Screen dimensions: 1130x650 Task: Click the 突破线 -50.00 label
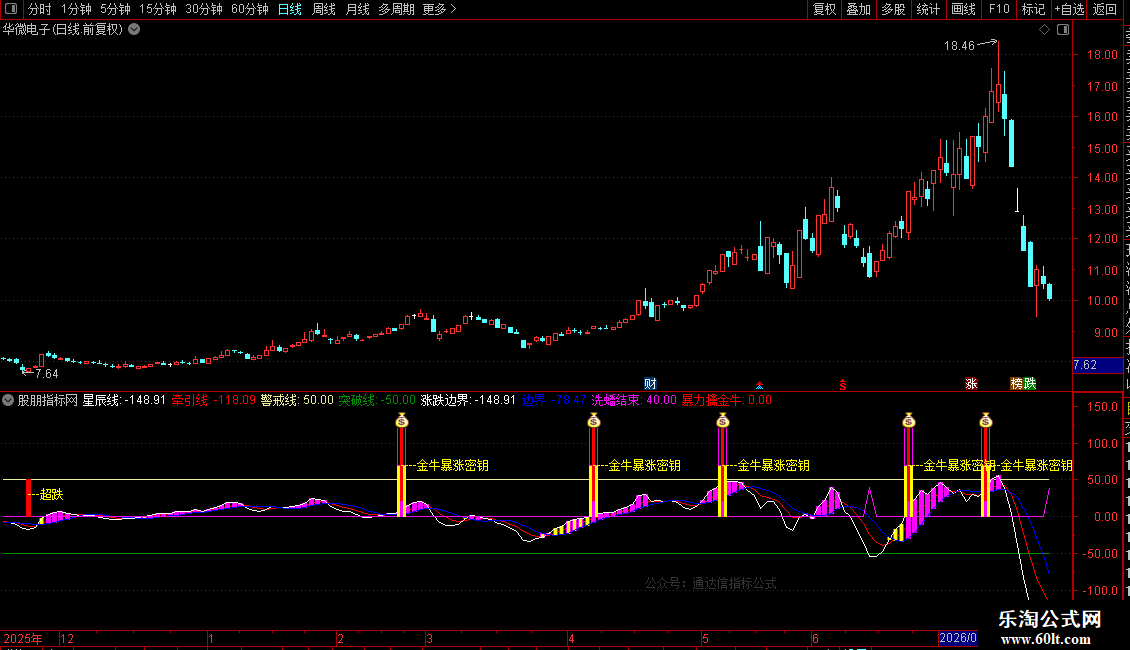[377, 400]
